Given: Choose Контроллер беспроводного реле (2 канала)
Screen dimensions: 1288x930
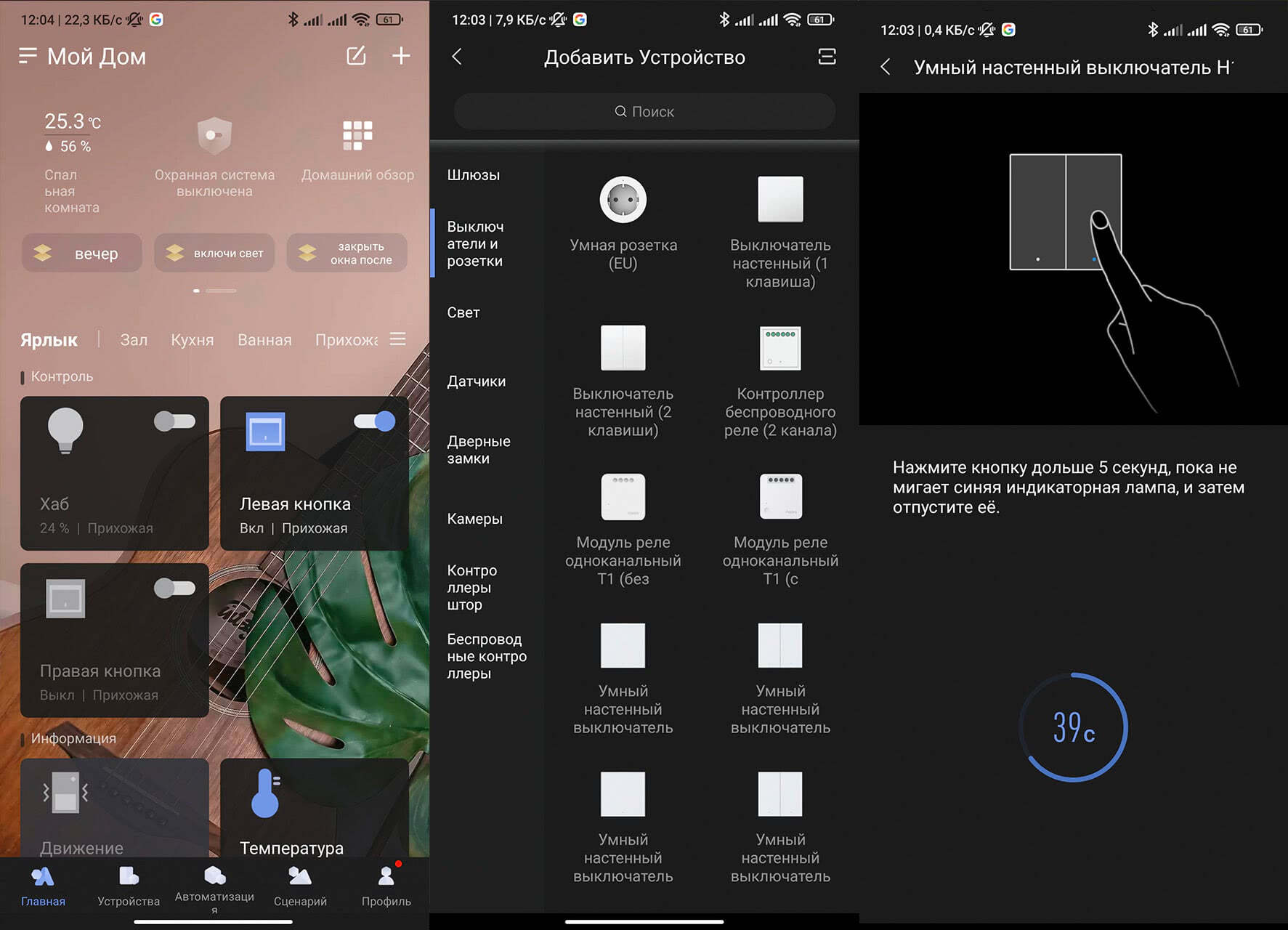Looking at the screenshot, I should coord(780,348).
